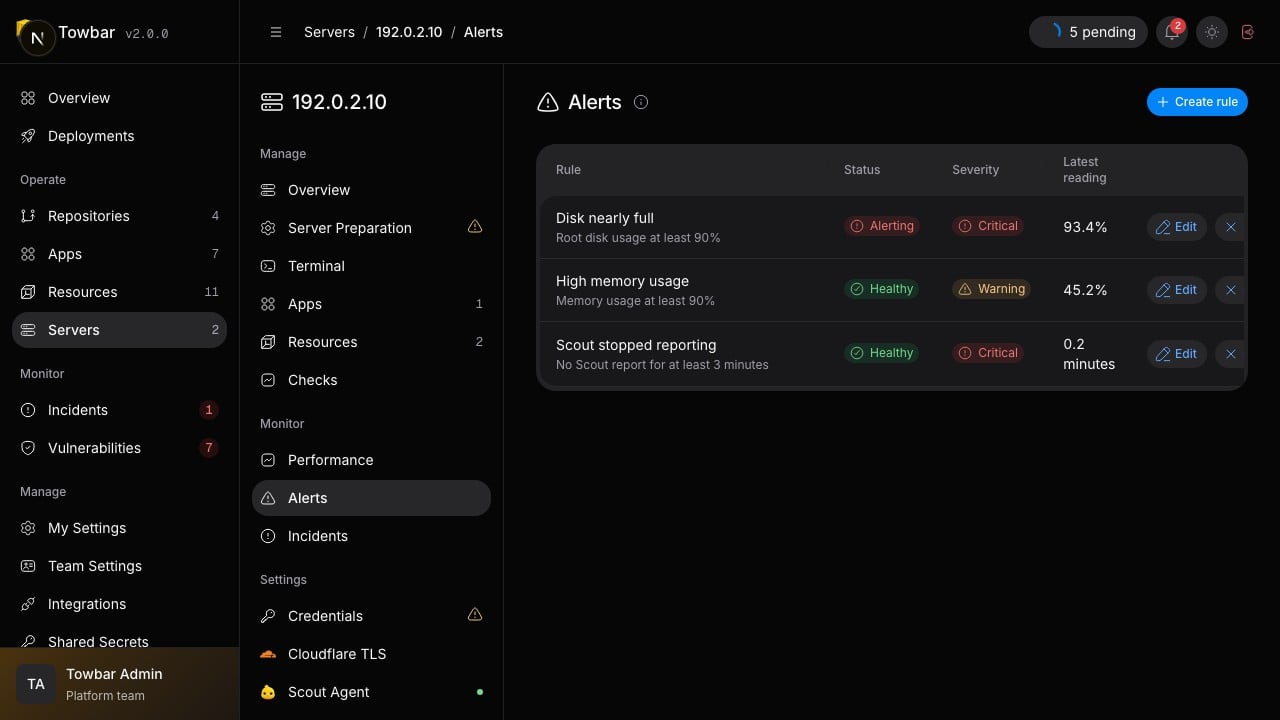Open the server Overview page
Screen dimensions: 1280x720
[371, 190]
